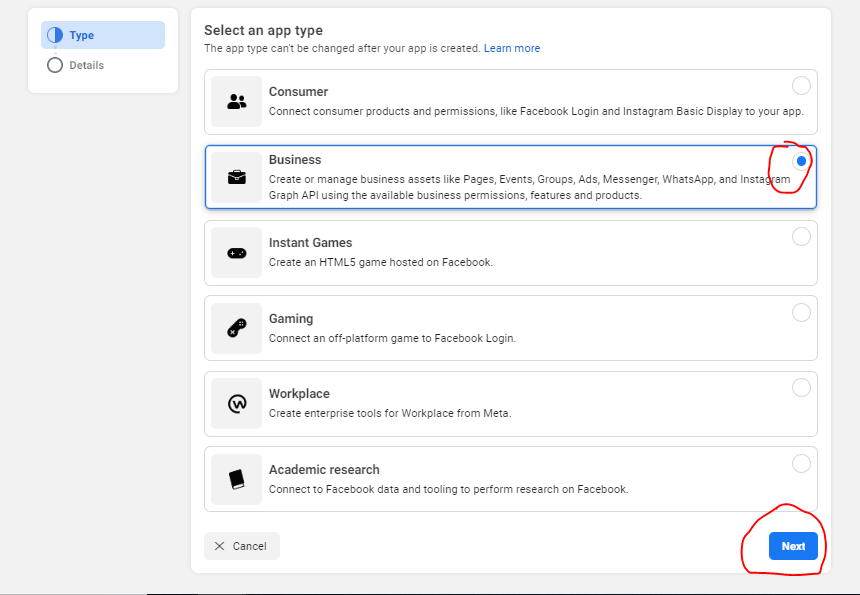Open the Learn more link

coord(512,48)
